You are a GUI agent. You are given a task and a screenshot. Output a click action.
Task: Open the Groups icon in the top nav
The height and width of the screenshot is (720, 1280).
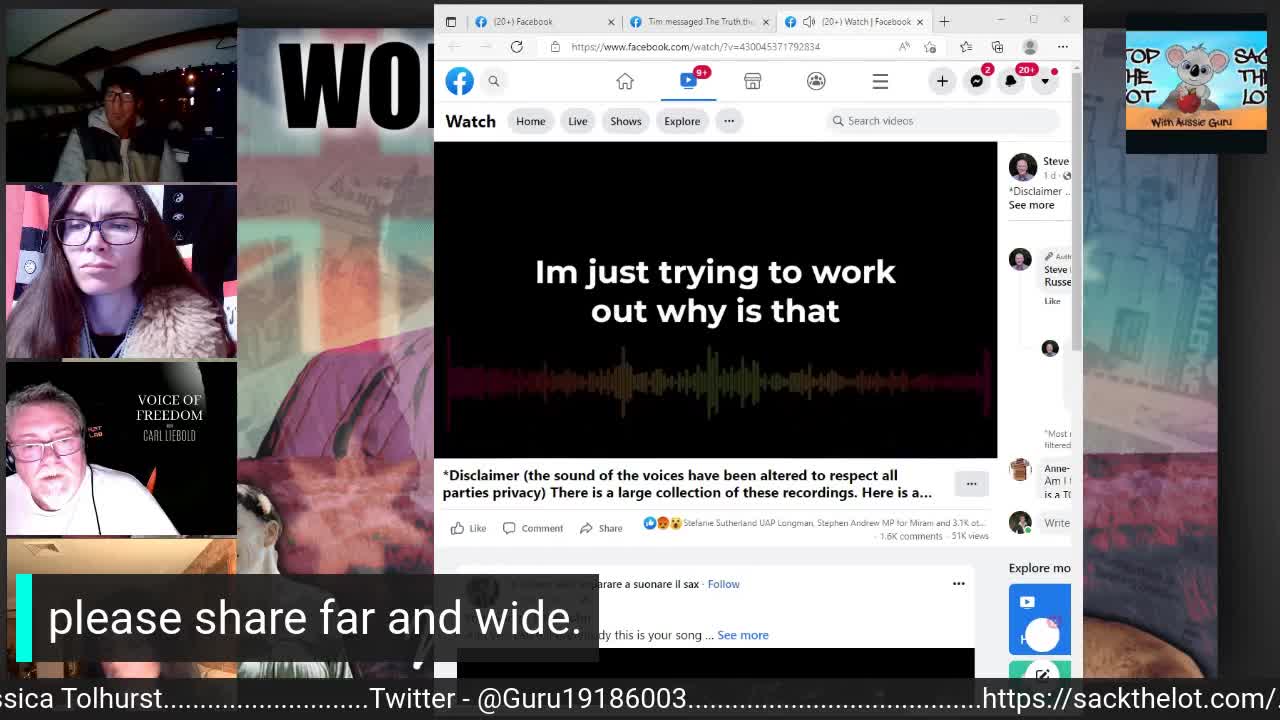tap(816, 81)
